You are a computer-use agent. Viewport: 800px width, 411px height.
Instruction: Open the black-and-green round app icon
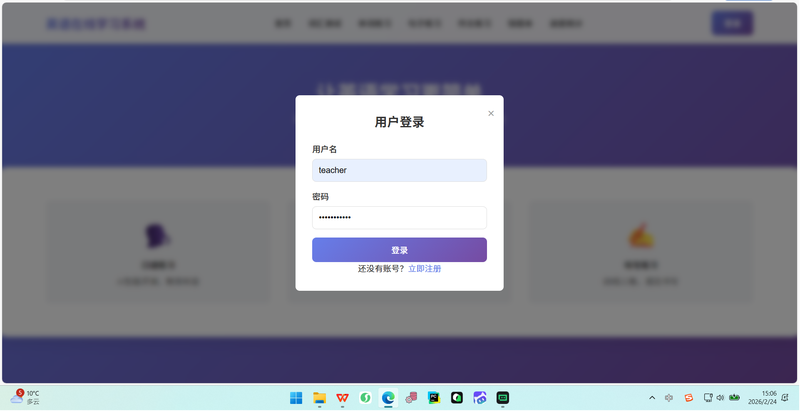(457, 398)
